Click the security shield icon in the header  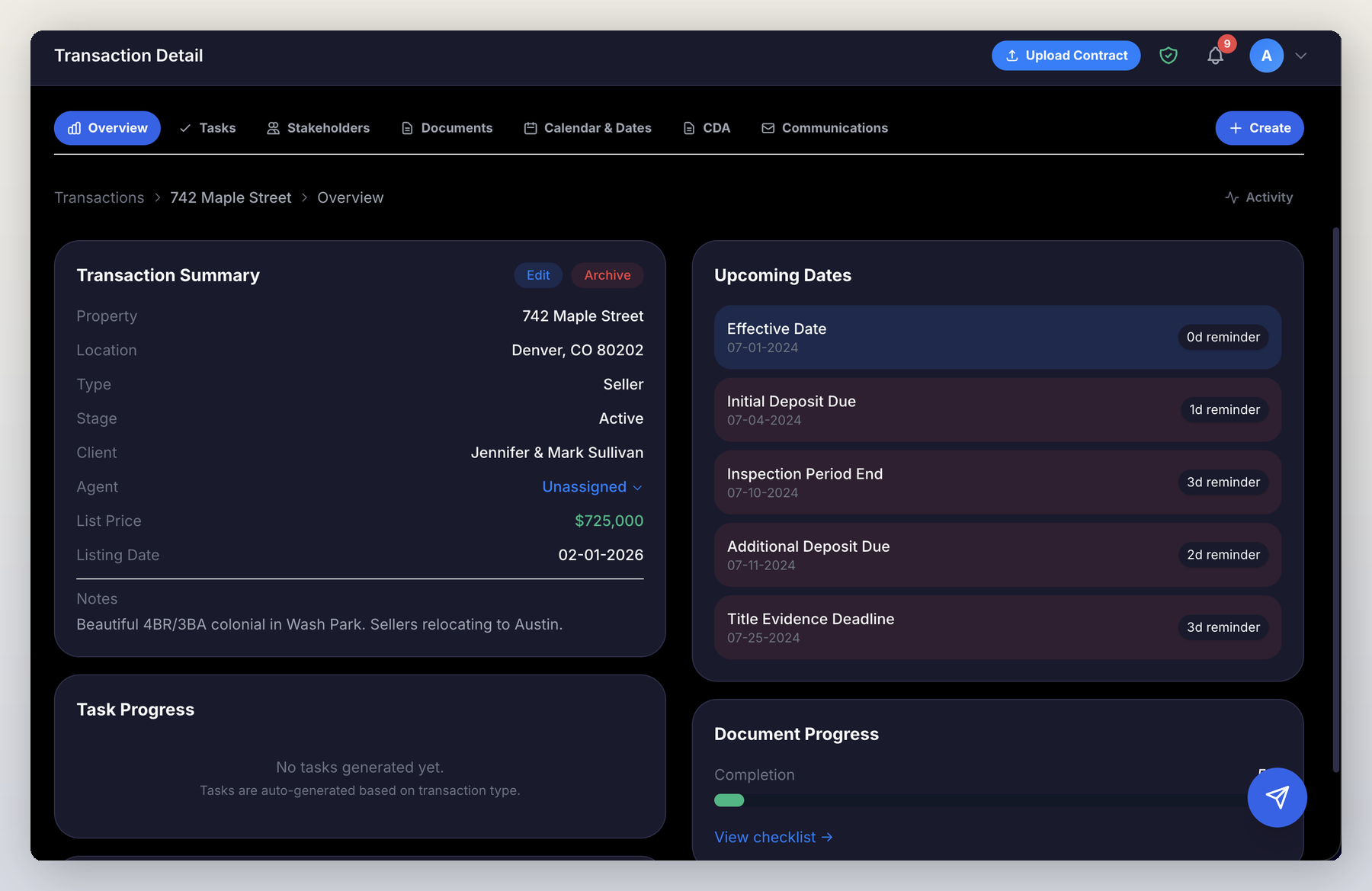tap(1168, 55)
